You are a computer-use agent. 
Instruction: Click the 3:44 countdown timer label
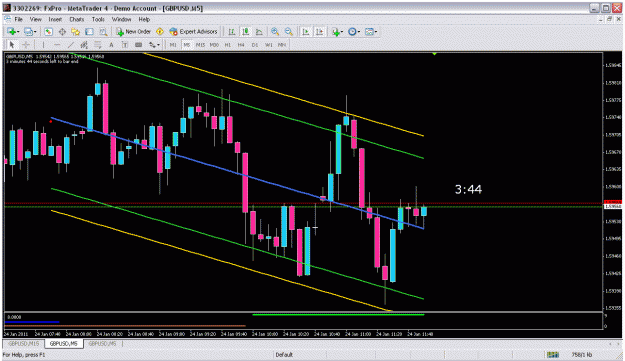[468, 189]
